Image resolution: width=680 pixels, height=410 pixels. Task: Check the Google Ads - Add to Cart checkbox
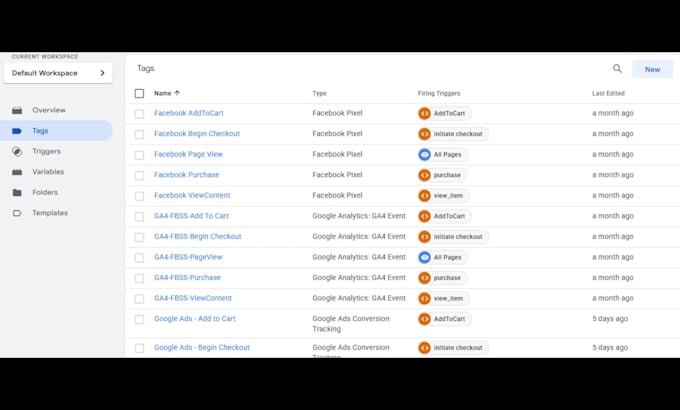(139, 319)
